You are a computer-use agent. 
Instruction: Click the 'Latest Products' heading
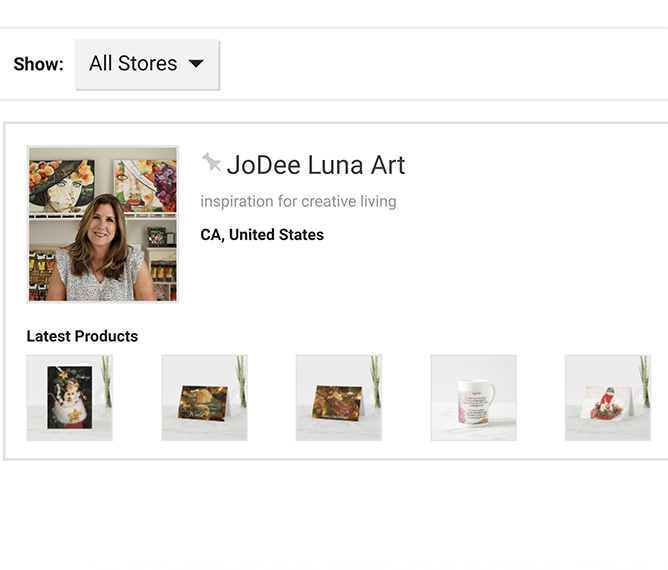click(x=82, y=336)
